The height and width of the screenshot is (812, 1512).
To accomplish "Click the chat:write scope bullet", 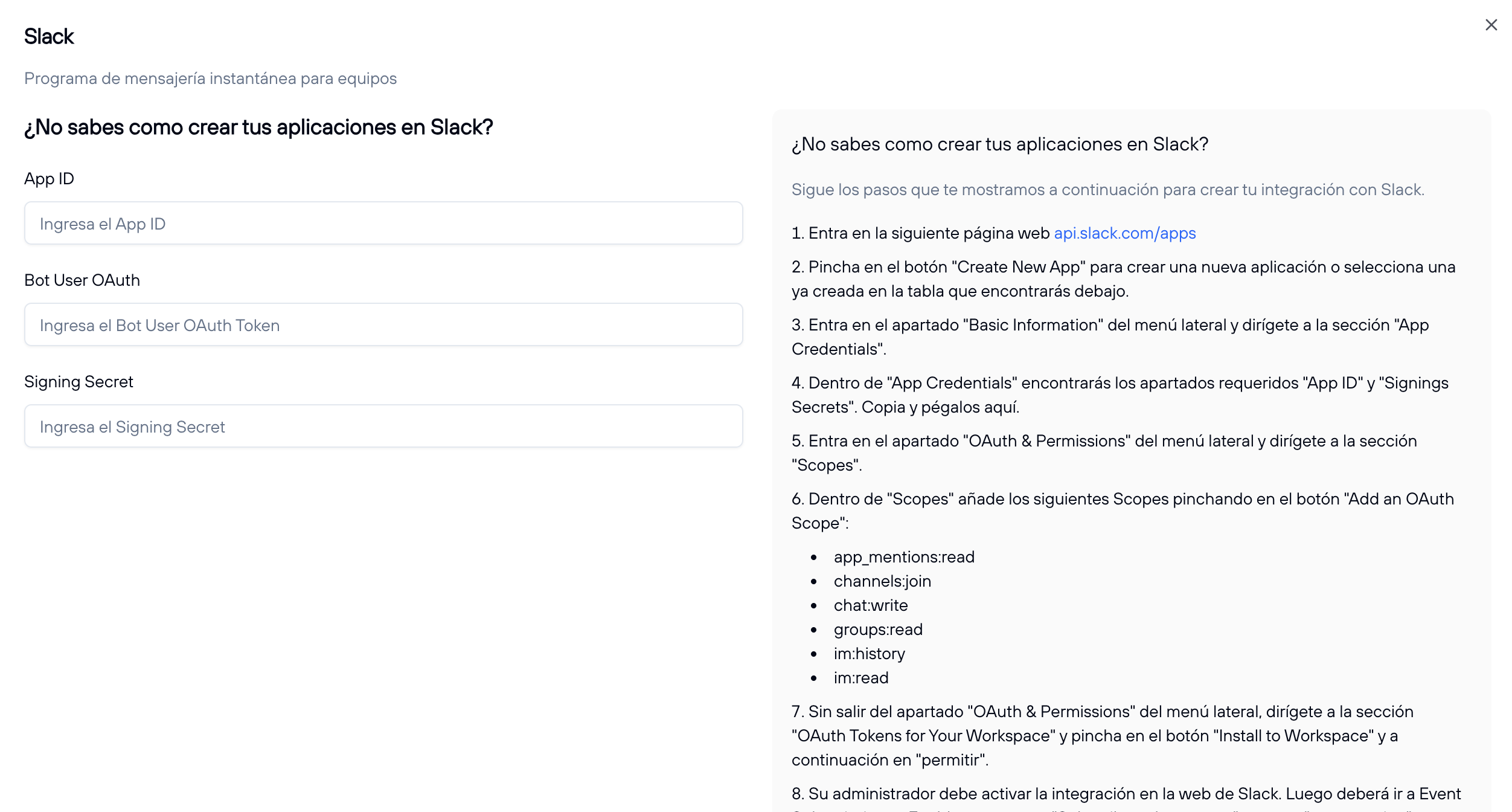I will [870, 605].
